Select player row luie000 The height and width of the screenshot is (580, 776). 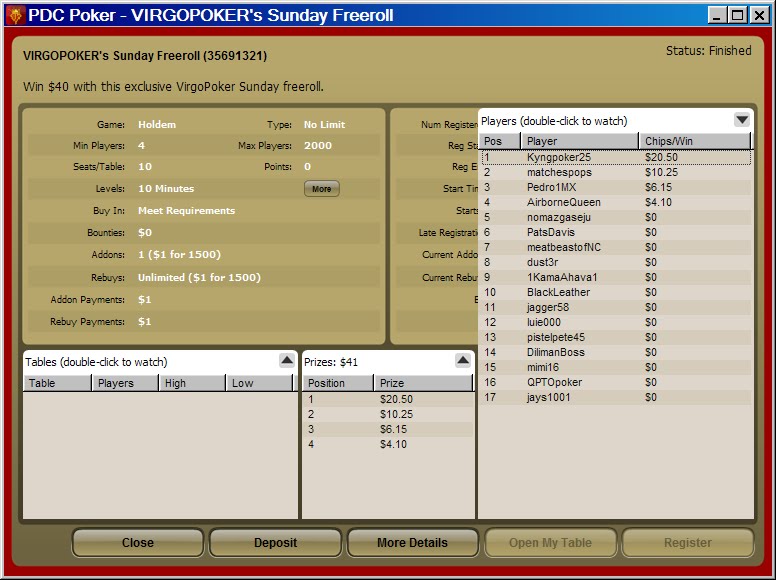616,322
